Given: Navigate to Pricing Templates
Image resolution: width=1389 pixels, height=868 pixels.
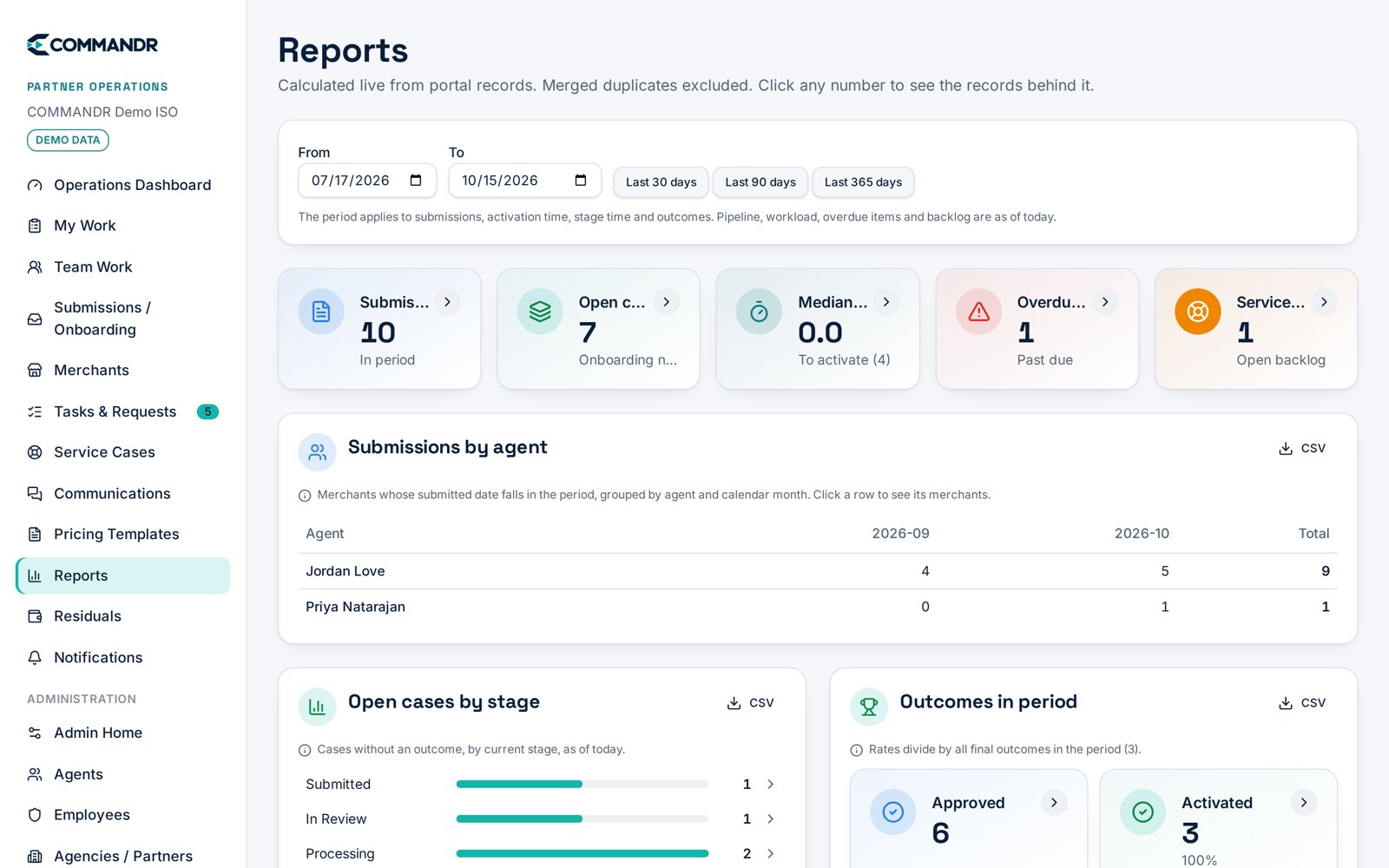Looking at the screenshot, I should pos(122,534).
